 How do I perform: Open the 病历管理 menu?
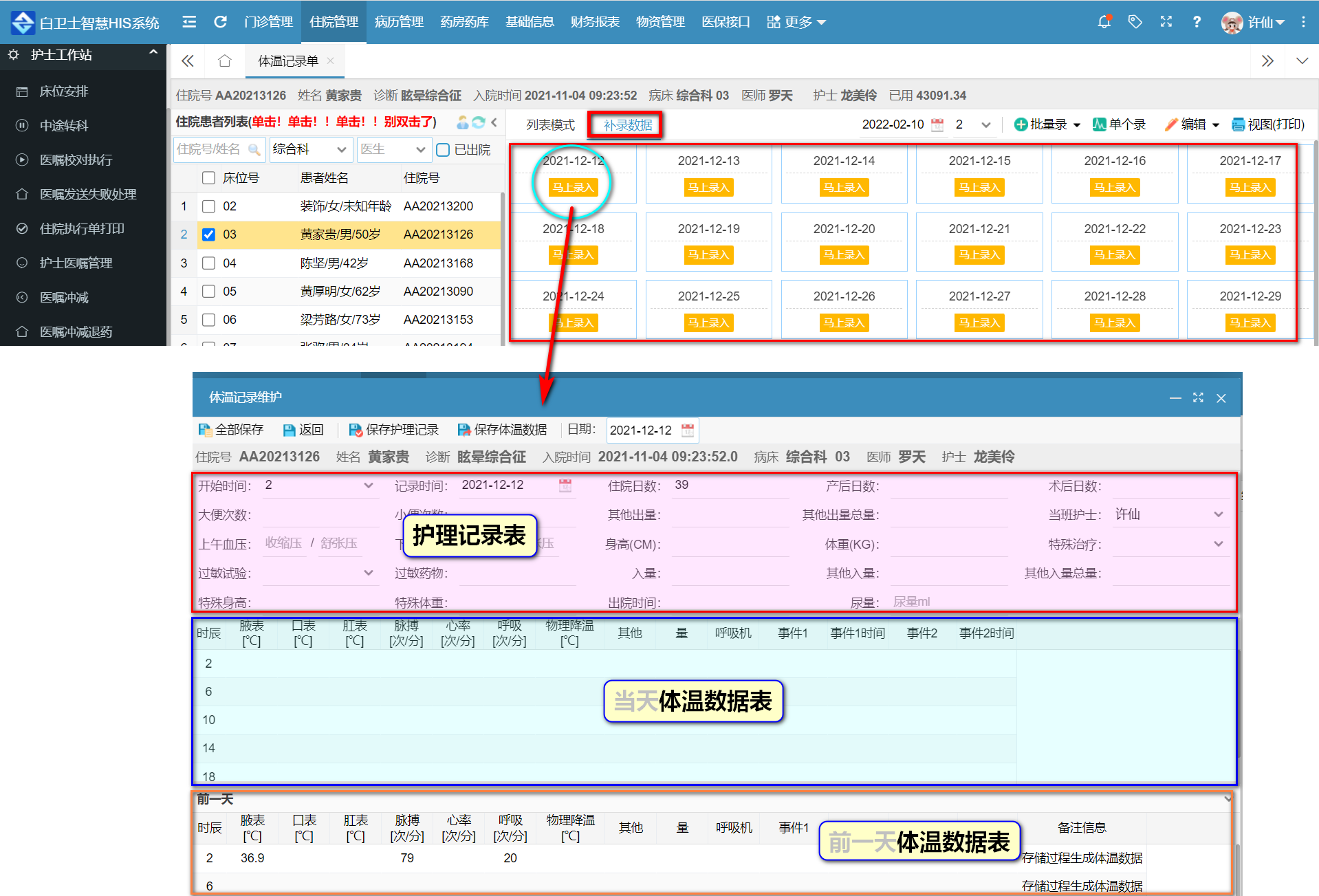[x=399, y=22]
